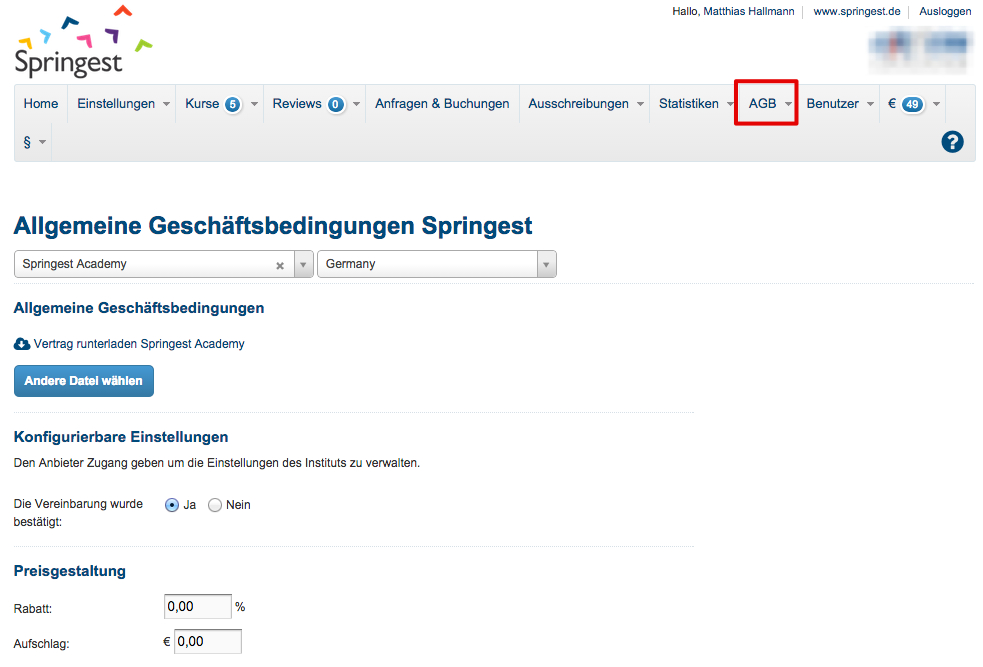Clear the Springest Academy selection
The height and width of the screenshot is (667, 983).
[280, 266]
